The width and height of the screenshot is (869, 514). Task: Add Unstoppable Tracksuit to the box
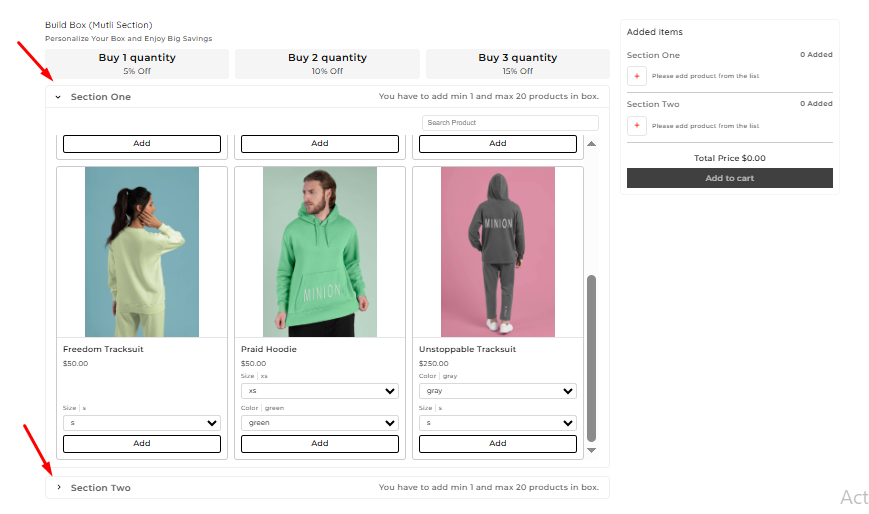coord(498,444)
